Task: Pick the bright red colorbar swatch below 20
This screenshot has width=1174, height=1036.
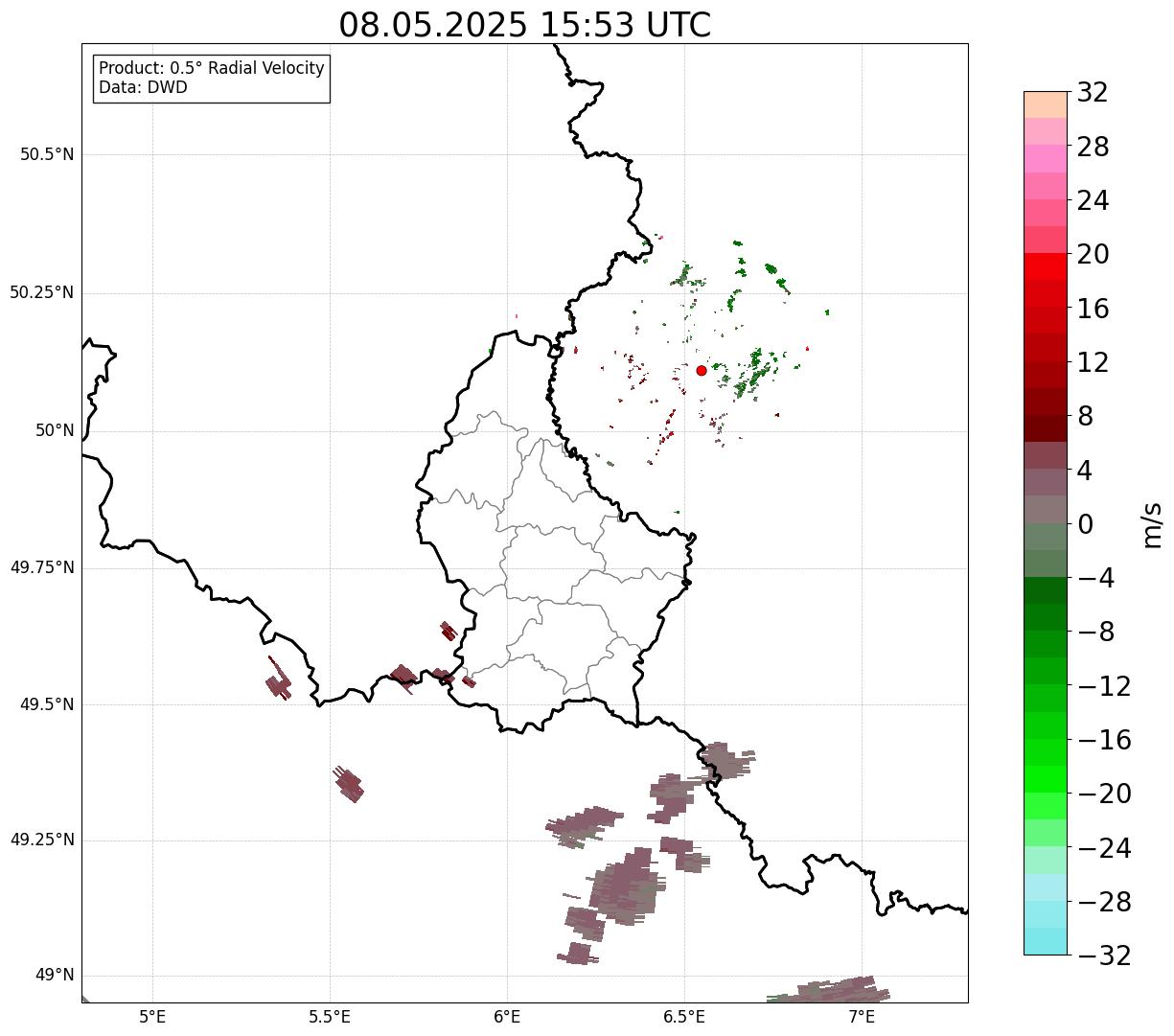Action: click(x=1046, y=266)
